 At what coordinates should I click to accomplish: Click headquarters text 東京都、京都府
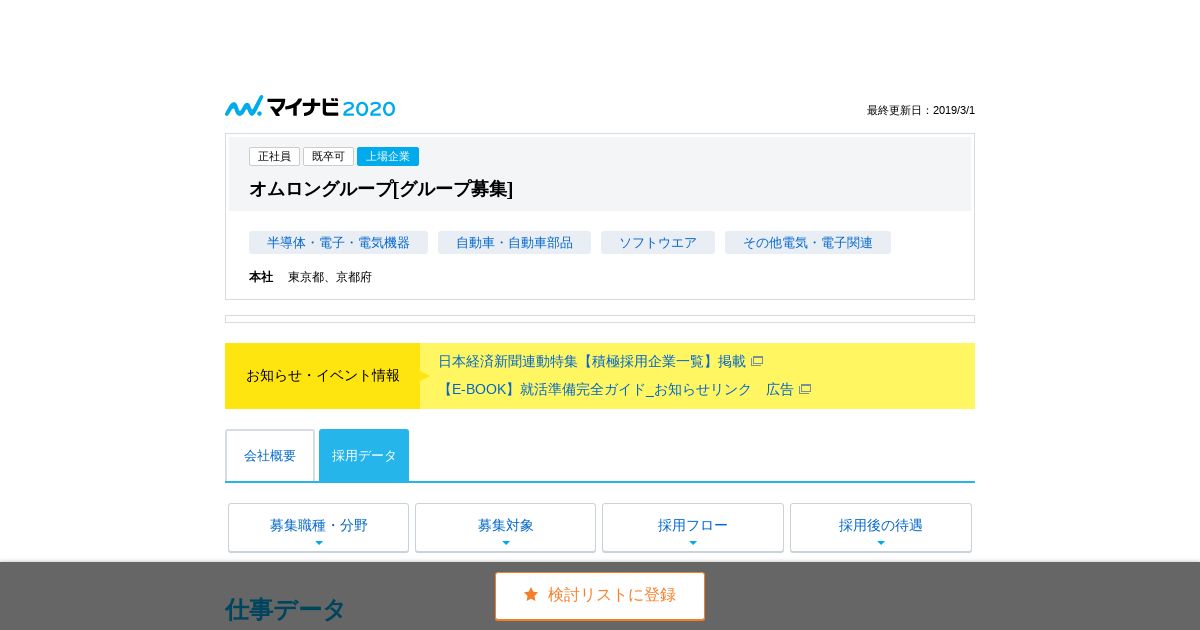(x=330, y=277)
